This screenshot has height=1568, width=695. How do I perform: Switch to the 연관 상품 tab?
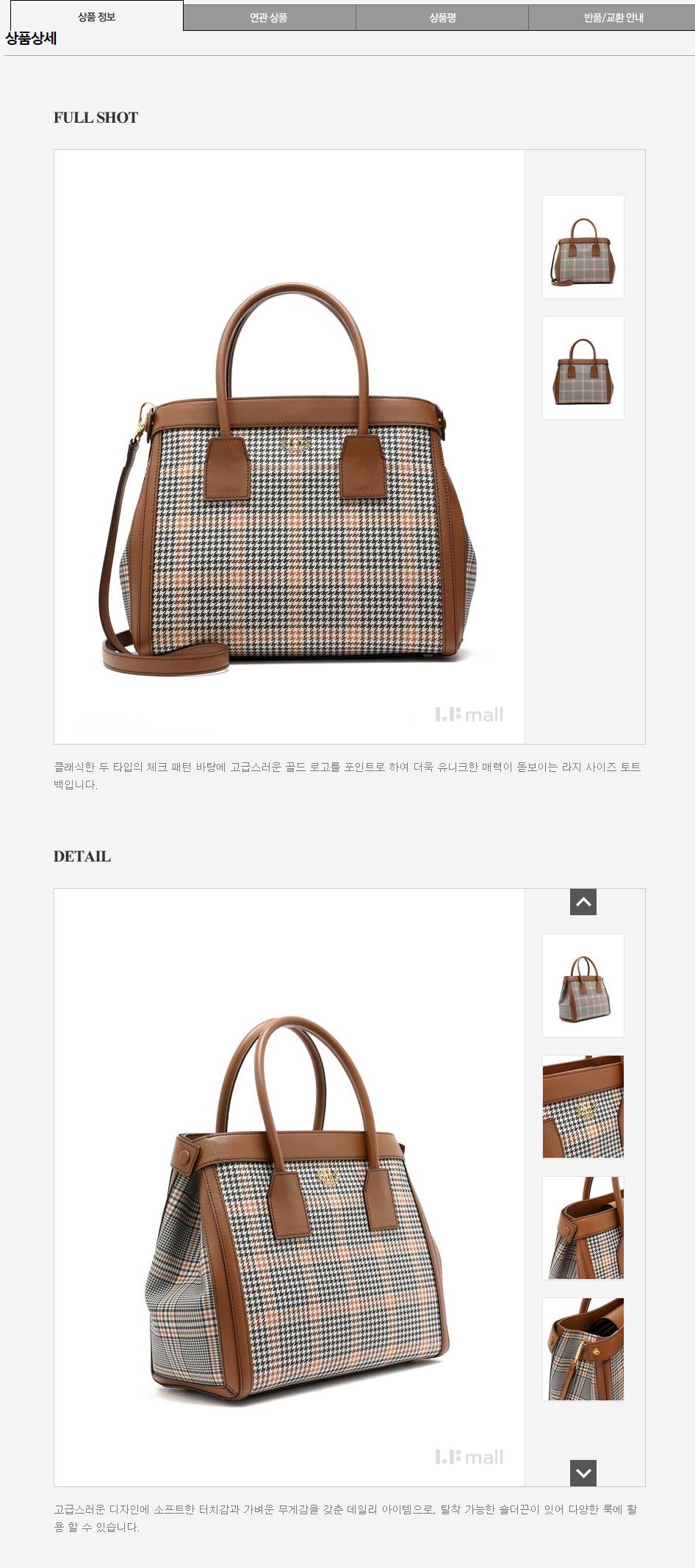click(269, 18)
